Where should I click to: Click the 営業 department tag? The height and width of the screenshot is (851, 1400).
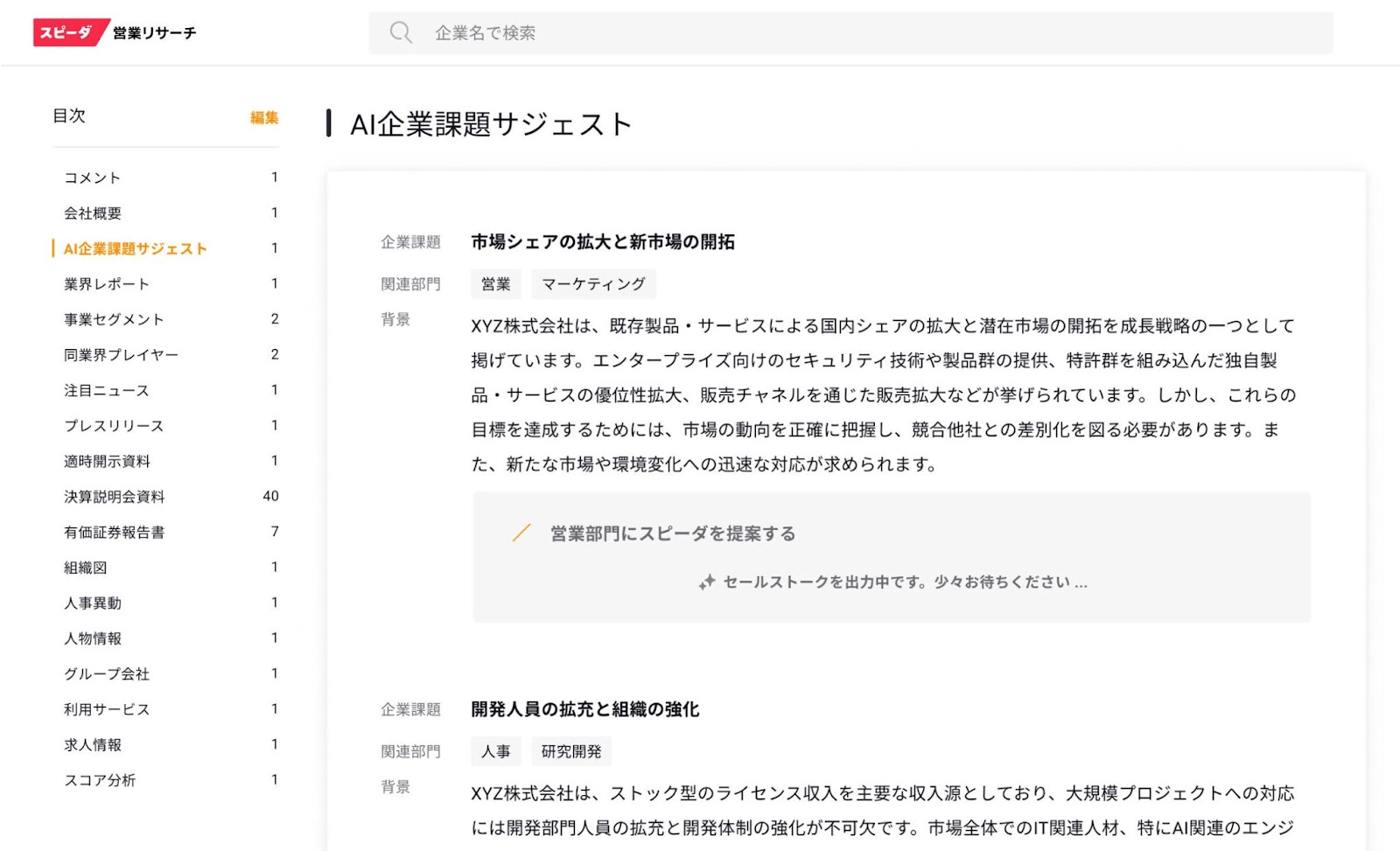(x=495, y=284)
